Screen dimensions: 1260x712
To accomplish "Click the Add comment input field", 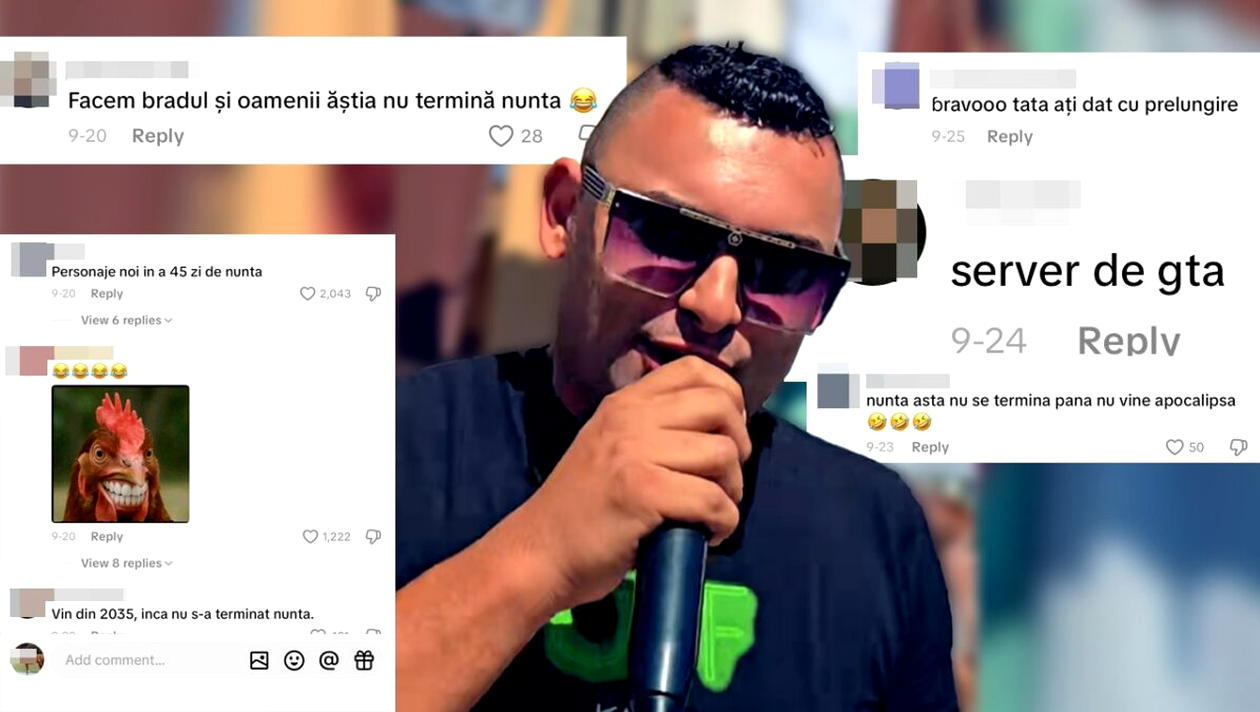I will tap(150, 660).
